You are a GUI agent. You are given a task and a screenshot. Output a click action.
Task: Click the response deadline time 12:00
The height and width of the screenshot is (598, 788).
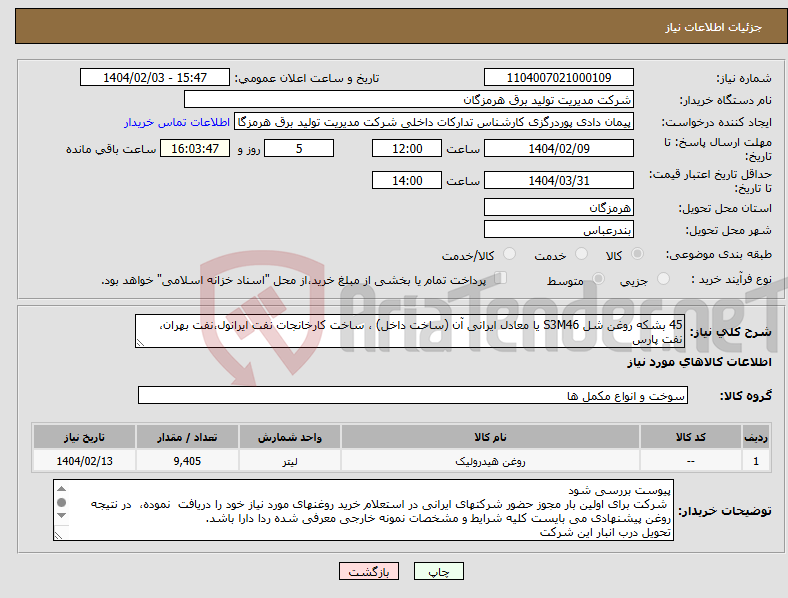pos(407,148)
